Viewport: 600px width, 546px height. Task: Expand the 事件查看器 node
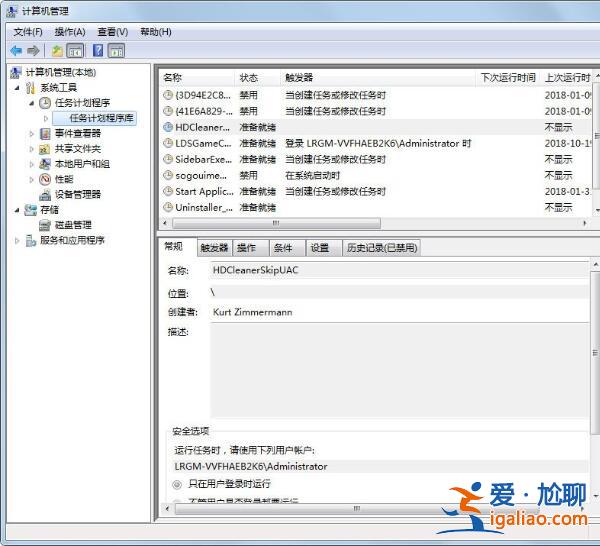tap(32, 134)
